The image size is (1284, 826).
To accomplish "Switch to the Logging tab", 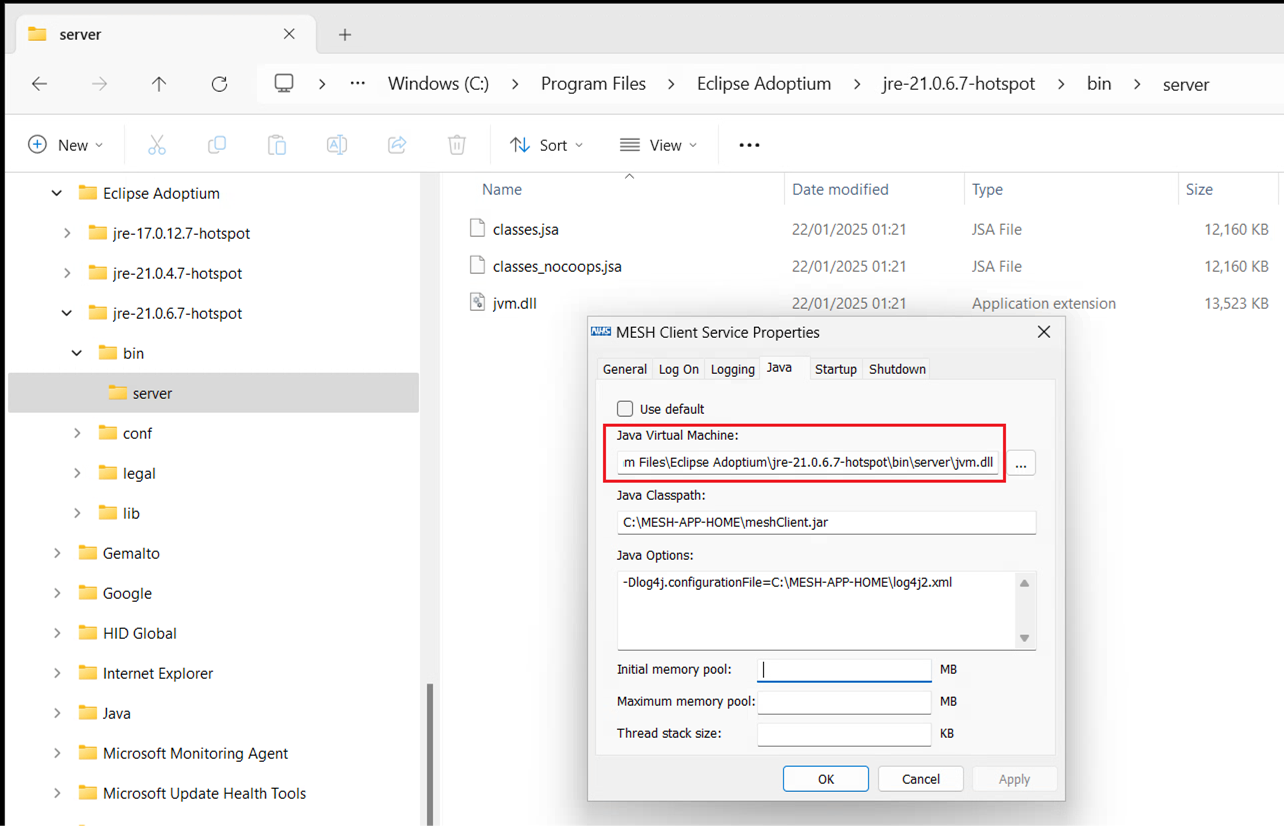I will click(733, 369).
